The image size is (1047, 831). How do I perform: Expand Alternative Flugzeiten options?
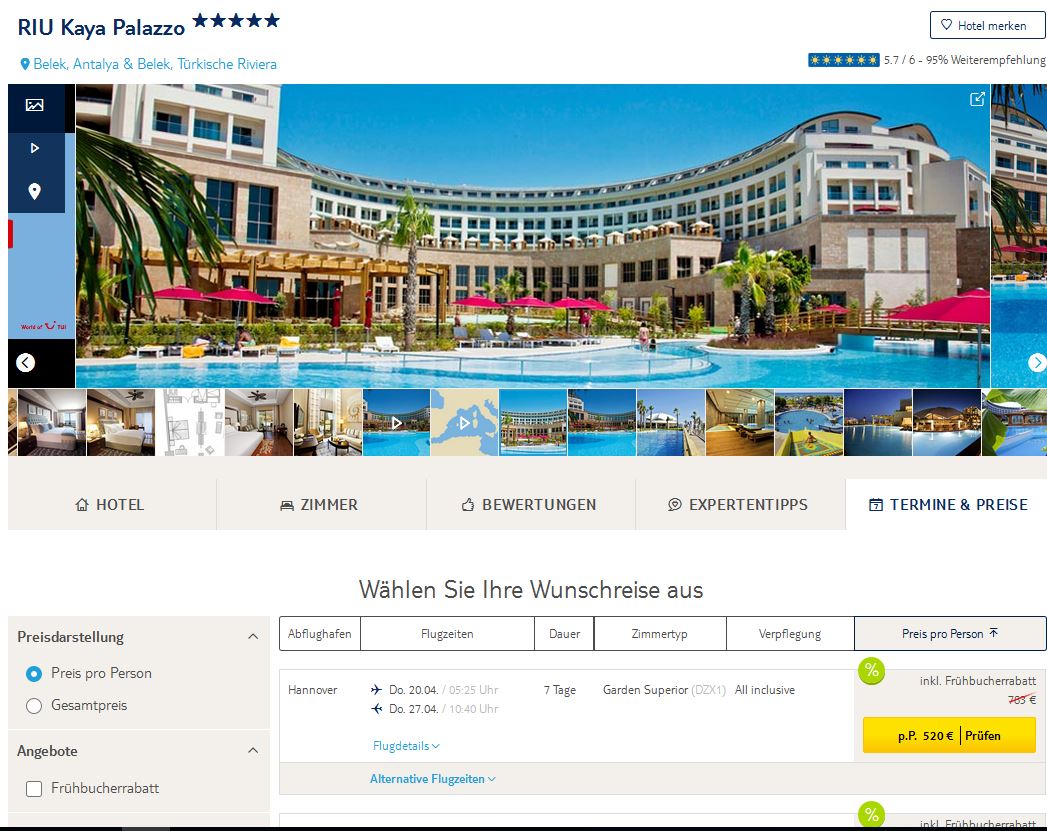[433, 779]
